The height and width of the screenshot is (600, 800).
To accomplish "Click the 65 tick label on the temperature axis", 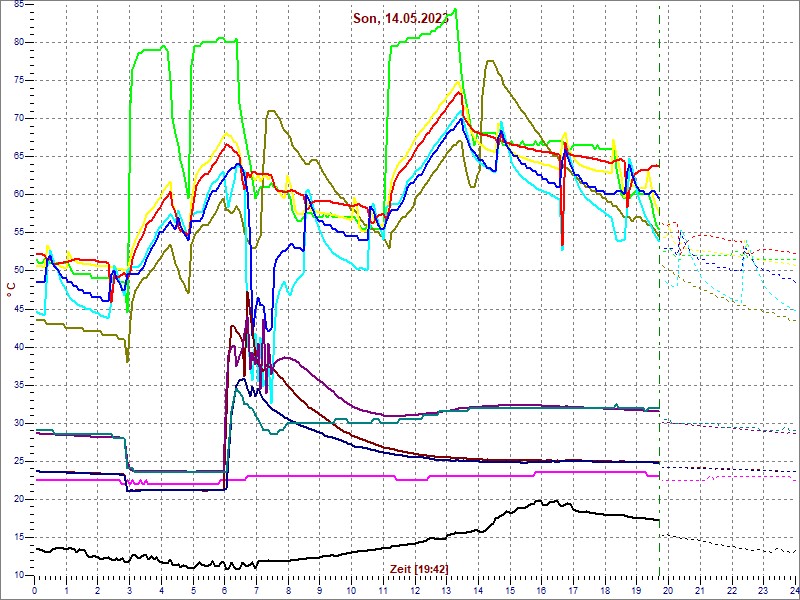I will point(19,157).
